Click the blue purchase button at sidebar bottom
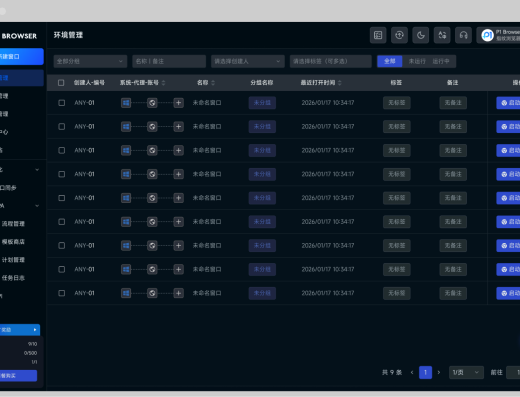The width and height of the screenshot is (520, 397). pyautogui.click(x=18, y=376)
